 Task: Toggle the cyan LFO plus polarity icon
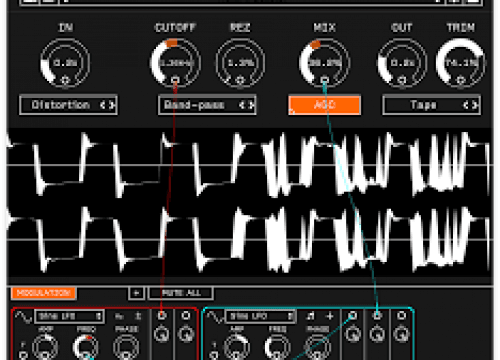(x=330, y=316)
